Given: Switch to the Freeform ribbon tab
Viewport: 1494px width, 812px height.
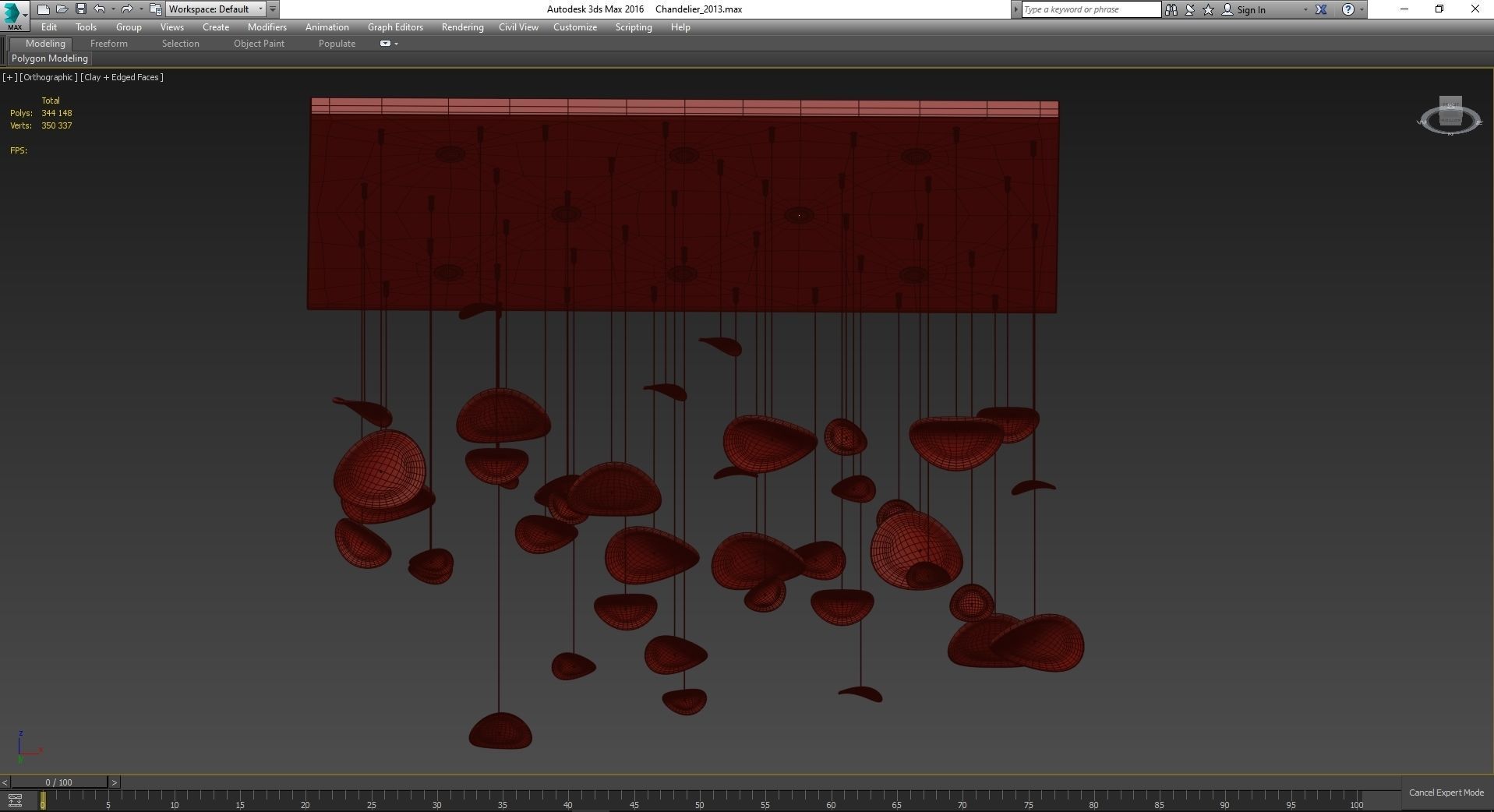Looking at the screenshot, I should pyautogui.click(x=109, y=44).
